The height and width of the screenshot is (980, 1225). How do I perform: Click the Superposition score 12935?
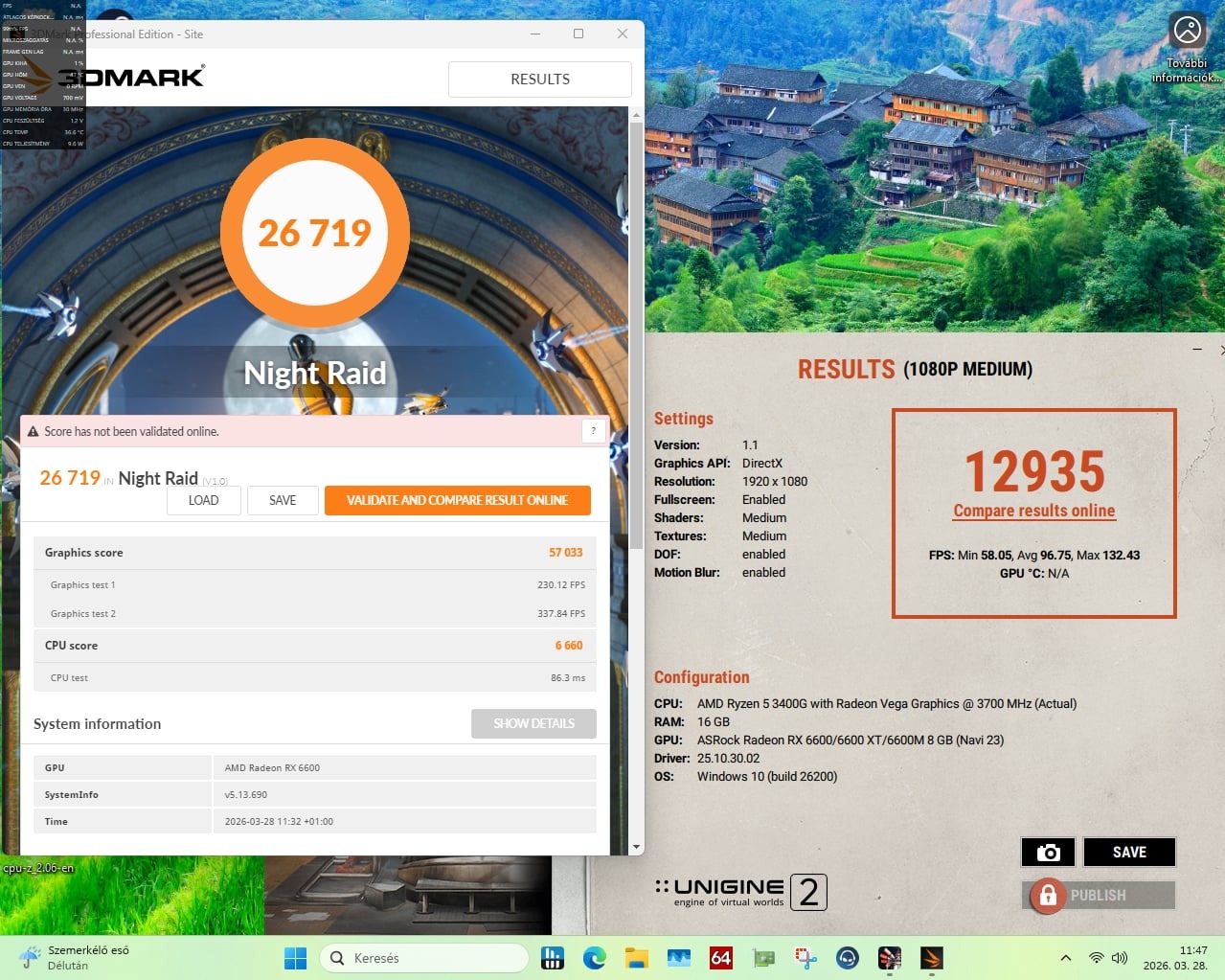1034,471
